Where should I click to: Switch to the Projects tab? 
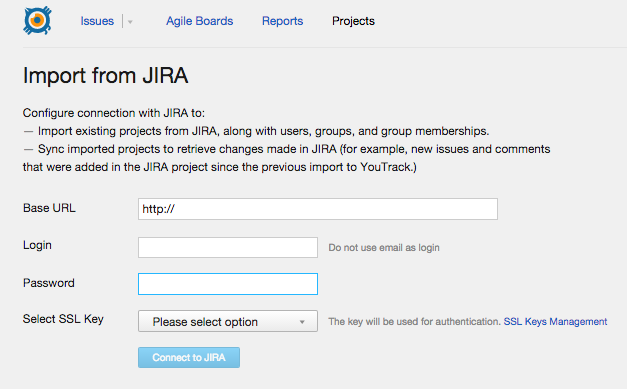pos(353,21)
